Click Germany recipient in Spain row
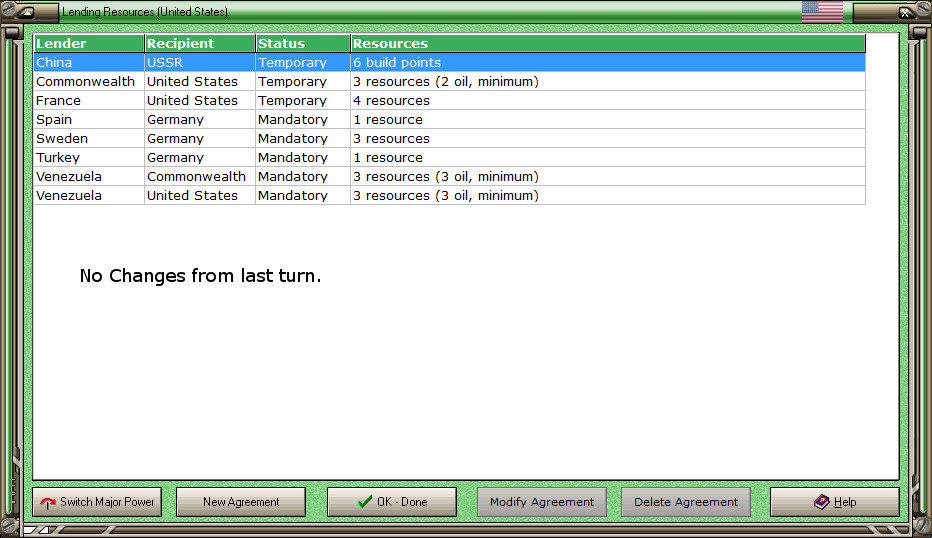 200,119
